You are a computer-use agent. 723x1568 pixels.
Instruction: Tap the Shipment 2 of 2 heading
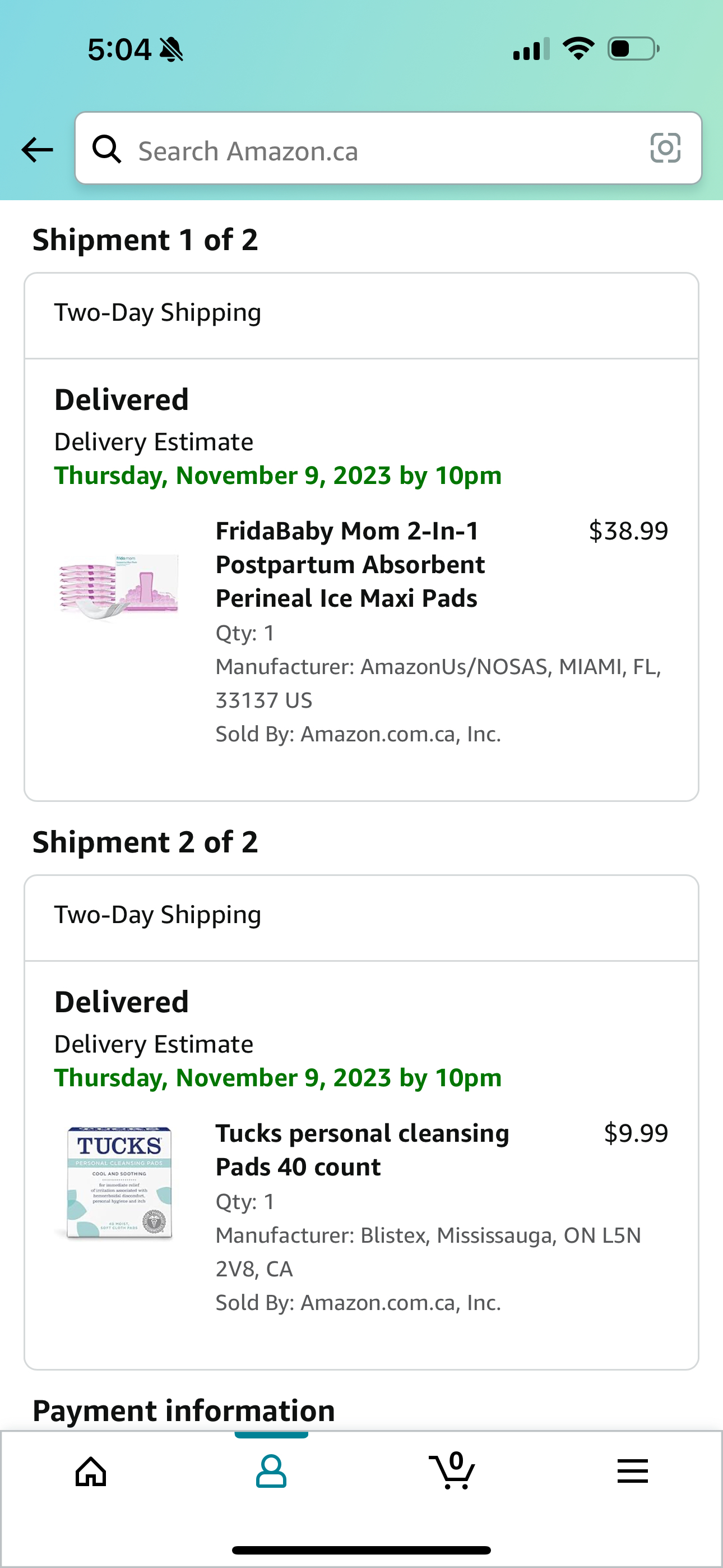point(145,842)
